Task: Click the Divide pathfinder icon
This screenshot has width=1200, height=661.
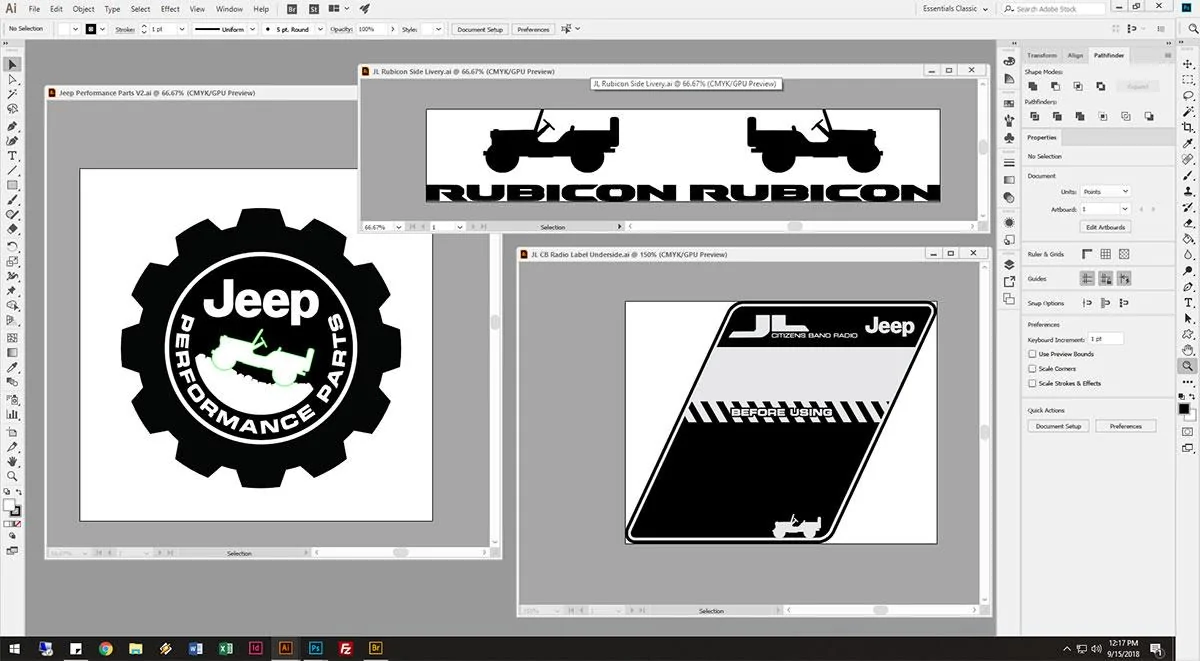Action: tap(1035, 116)
